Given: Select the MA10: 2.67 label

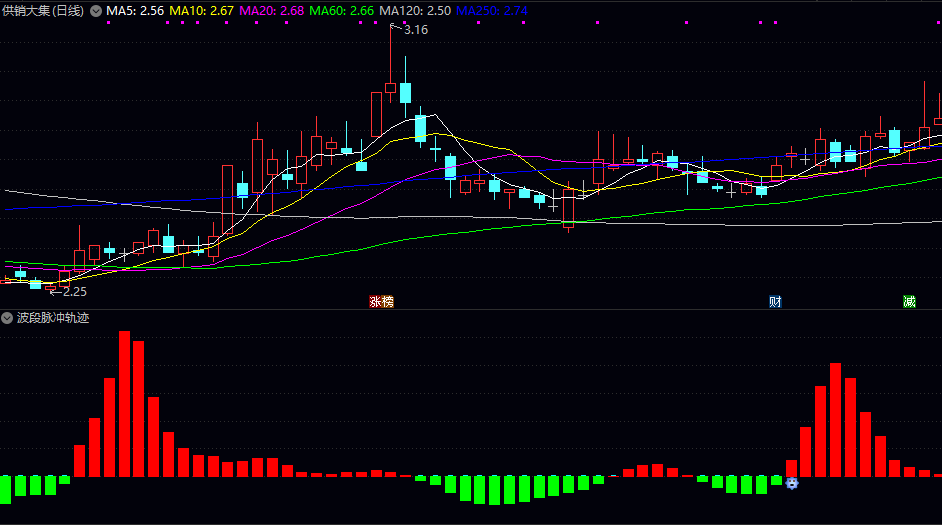Looking at the screenshot, I should pos(201,11).
